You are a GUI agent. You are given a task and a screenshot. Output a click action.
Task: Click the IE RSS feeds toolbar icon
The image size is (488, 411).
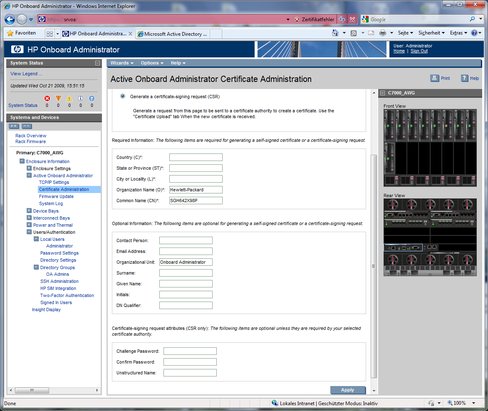coord(354,33)
